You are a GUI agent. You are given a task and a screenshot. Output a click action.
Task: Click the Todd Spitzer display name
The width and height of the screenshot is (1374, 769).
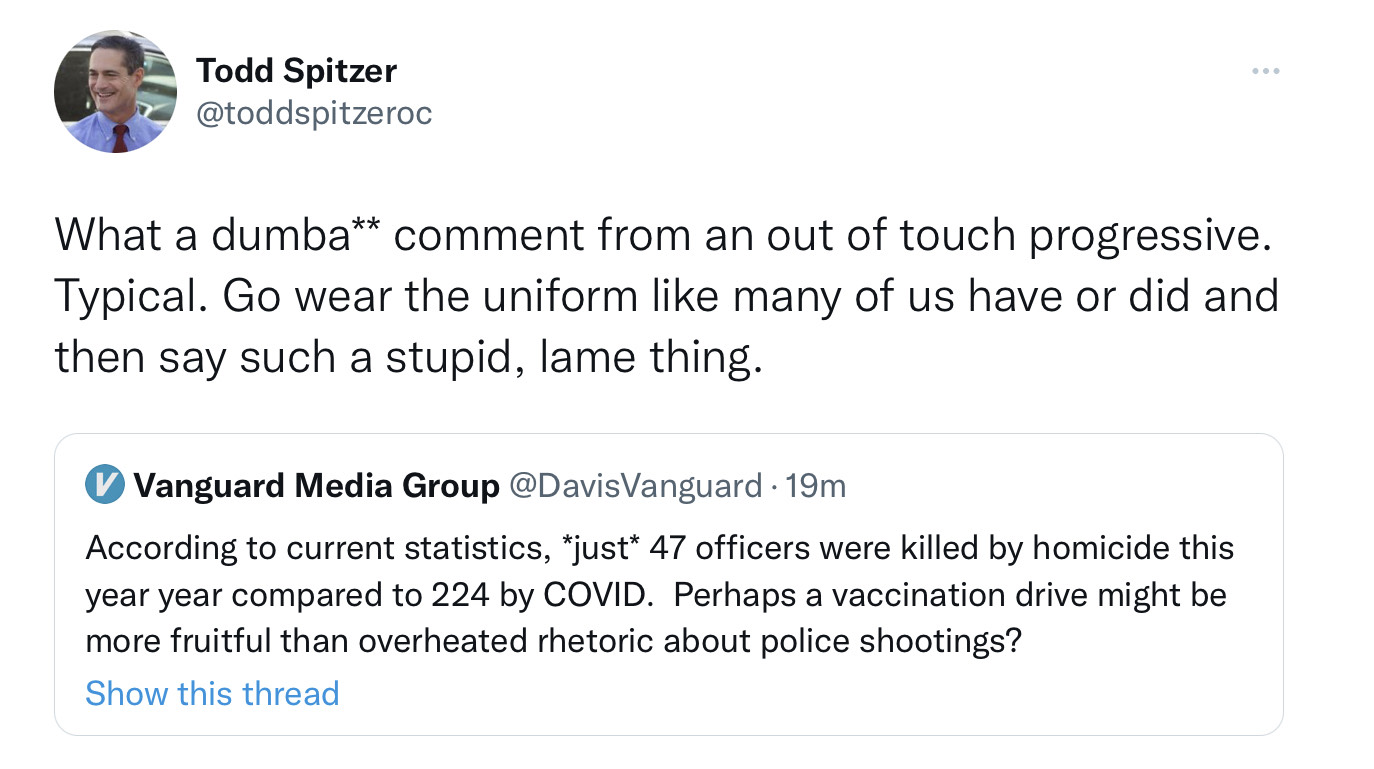click(296, 71)
